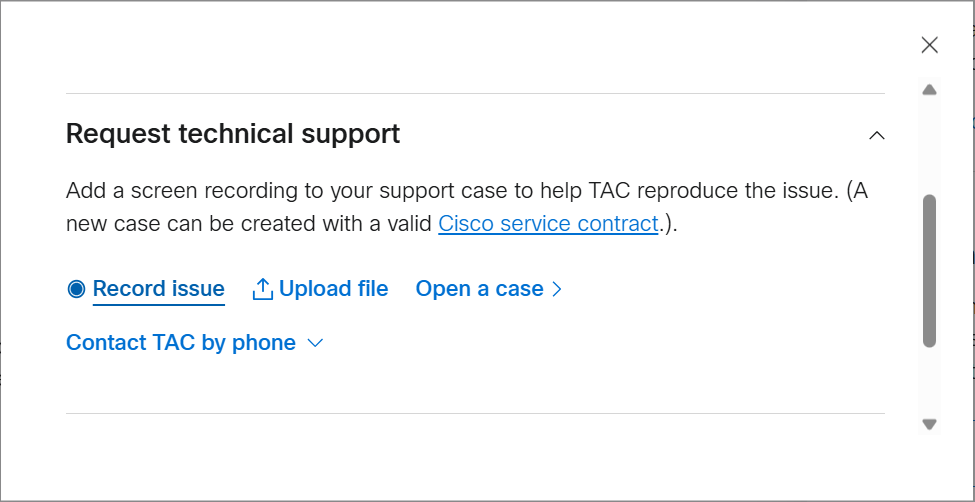The height and width of the screenshot is (502, 975).
Task: Choose the Upload file option
Action: point(333,289)
